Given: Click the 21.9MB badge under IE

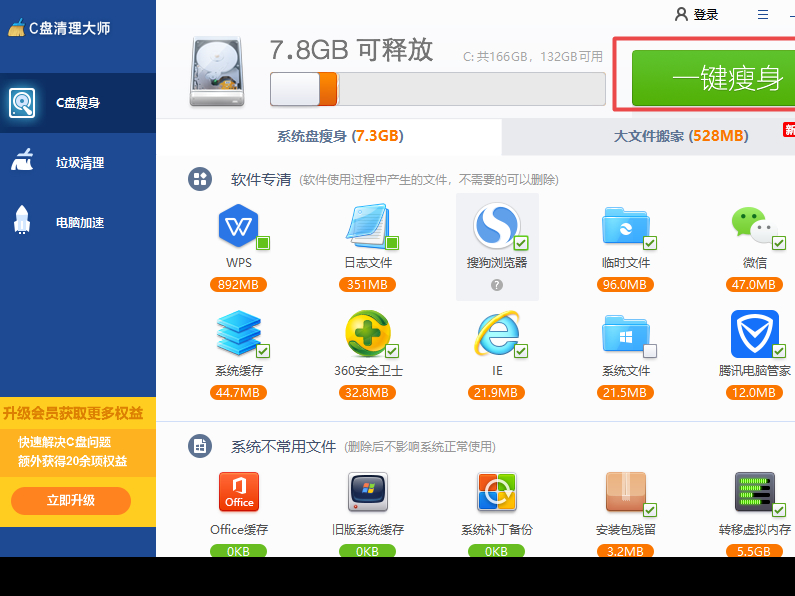Looking at the screenshot, I should pyautogui.click(x=496, y=393).
